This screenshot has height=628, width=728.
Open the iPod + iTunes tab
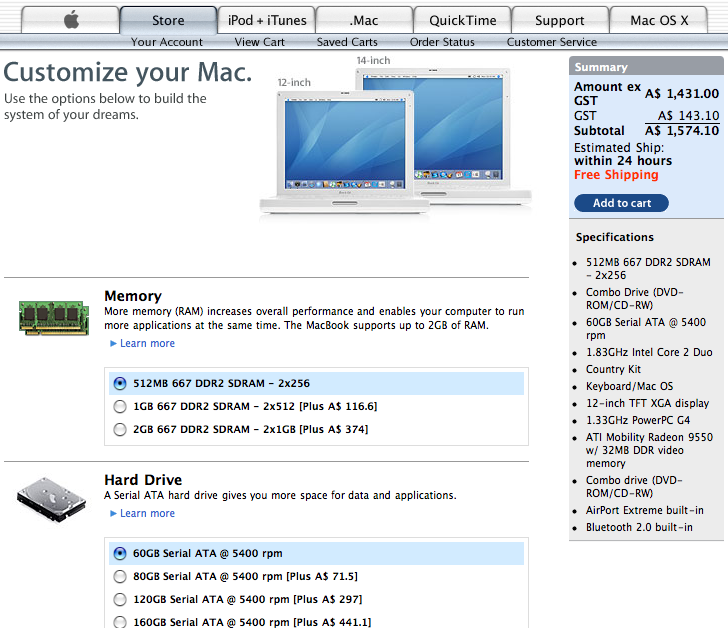click(266, 20)
